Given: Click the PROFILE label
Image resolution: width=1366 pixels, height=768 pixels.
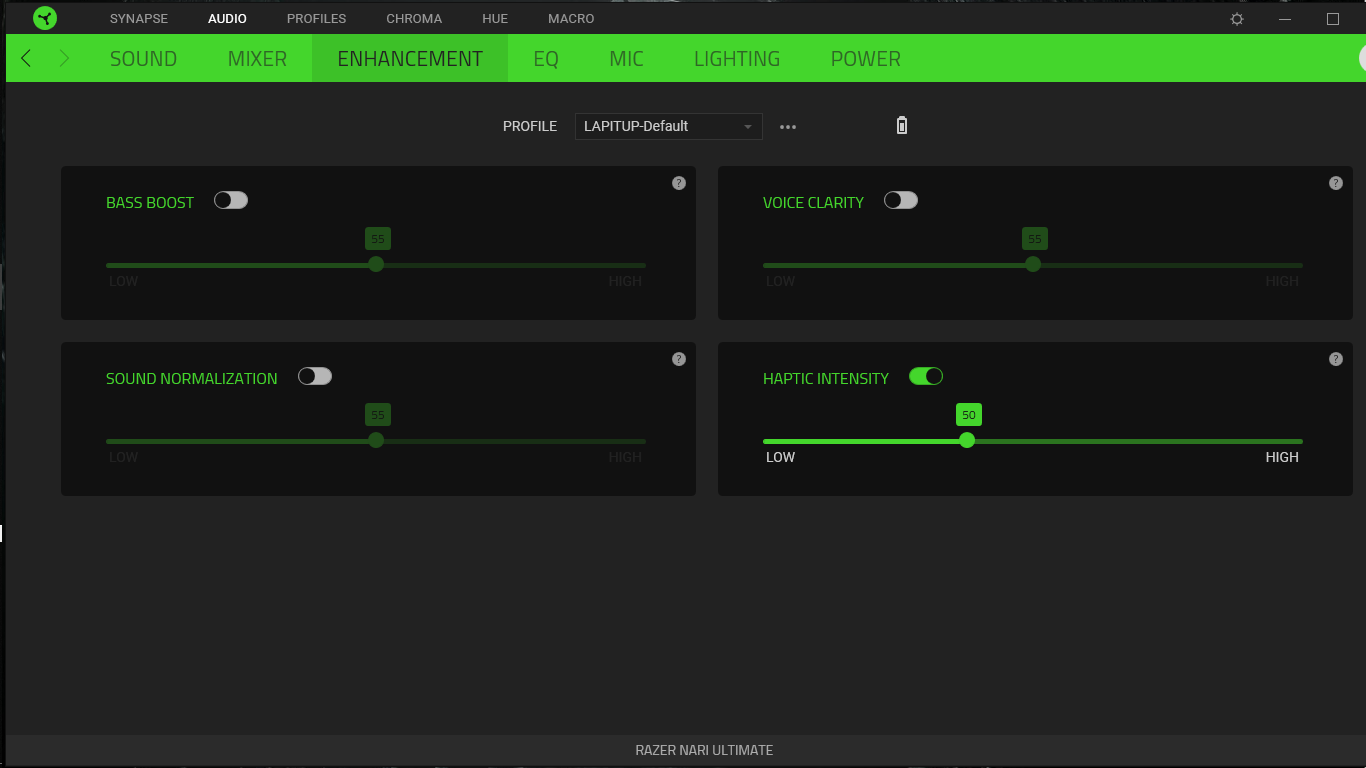Looking at the screenshot, I should (530, 126).
